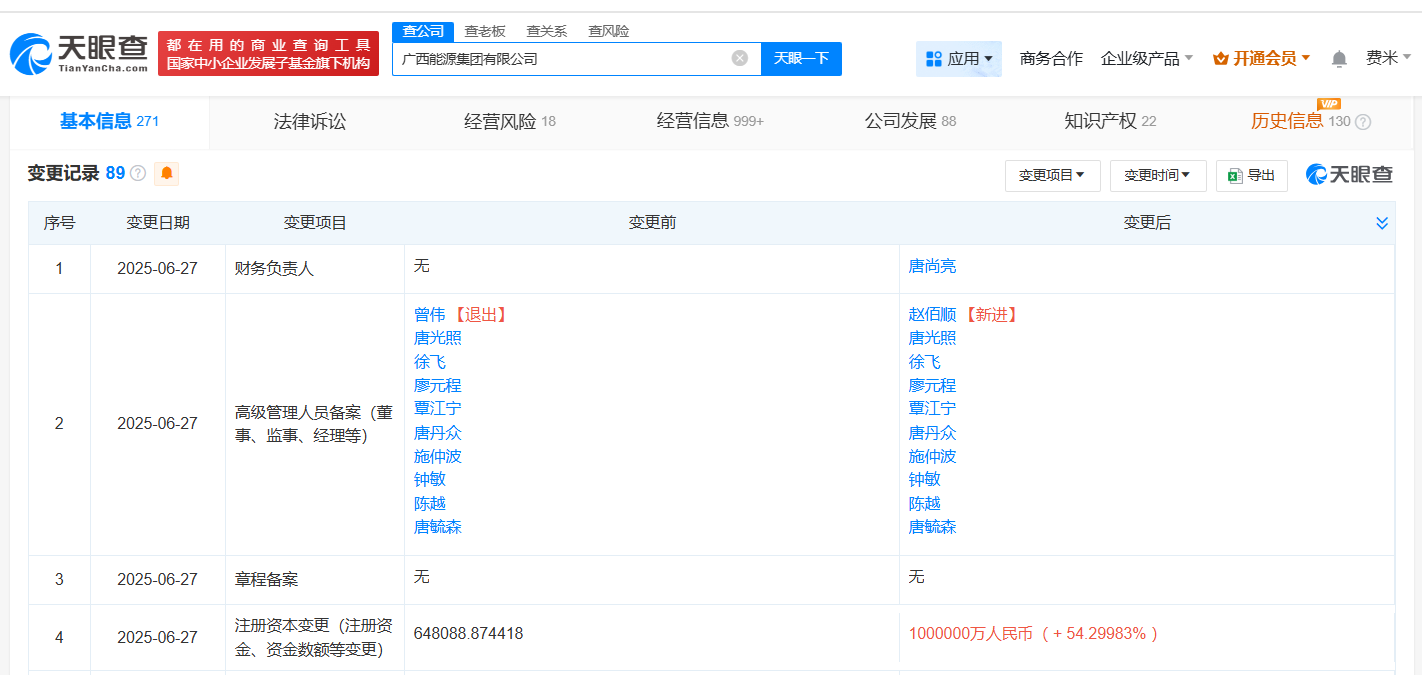Click the 天眼一下 search button
This screenshot has width=1422, height=675.
801,58
